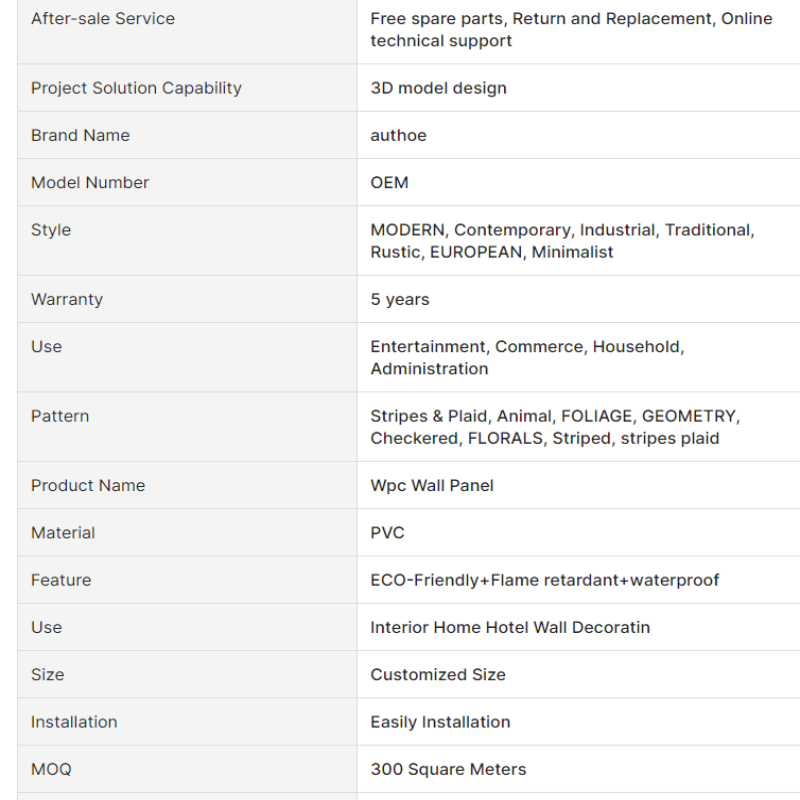
Task: Click the PVC material value
Action: pyautogui.click(x=387, y=533)
